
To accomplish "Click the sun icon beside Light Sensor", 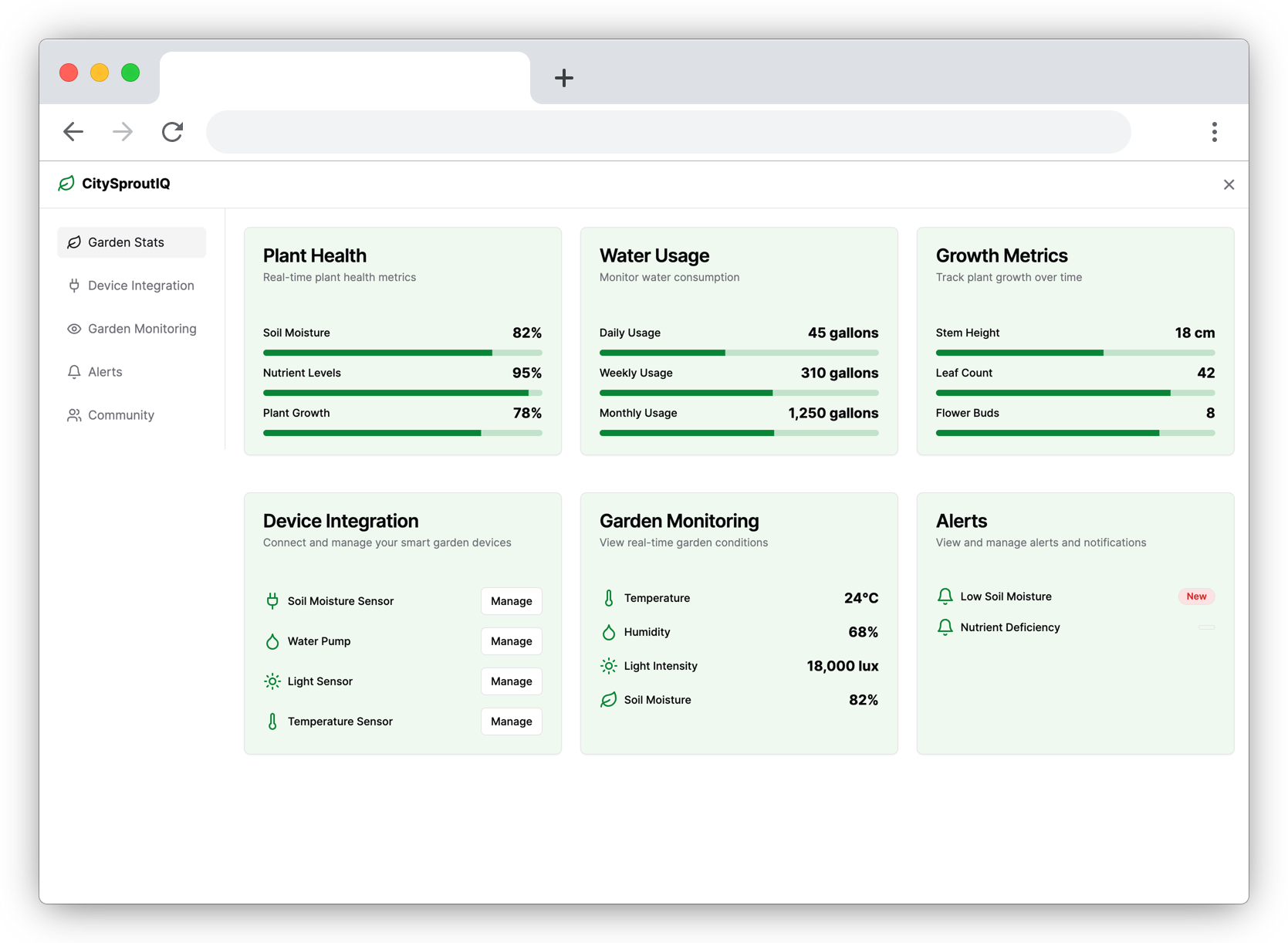I will point(272,681).
